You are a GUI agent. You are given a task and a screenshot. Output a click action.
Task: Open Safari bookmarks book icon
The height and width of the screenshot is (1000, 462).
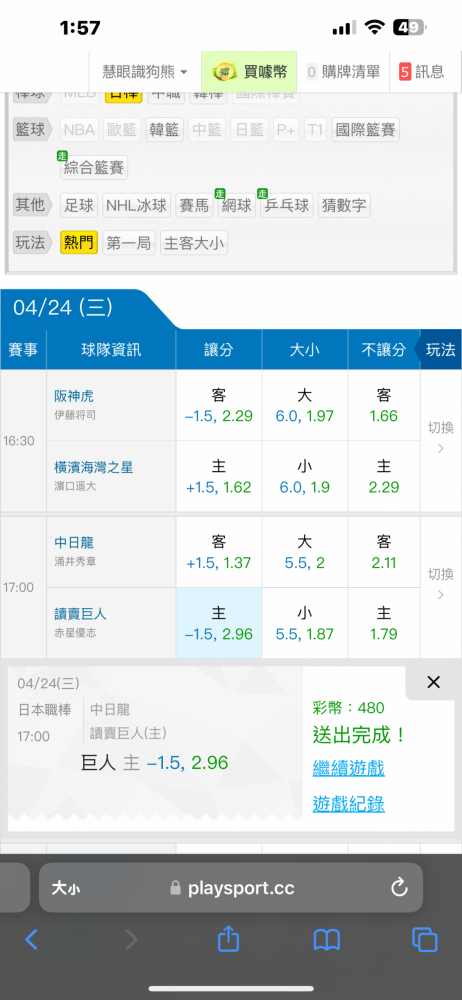point(327,939)
